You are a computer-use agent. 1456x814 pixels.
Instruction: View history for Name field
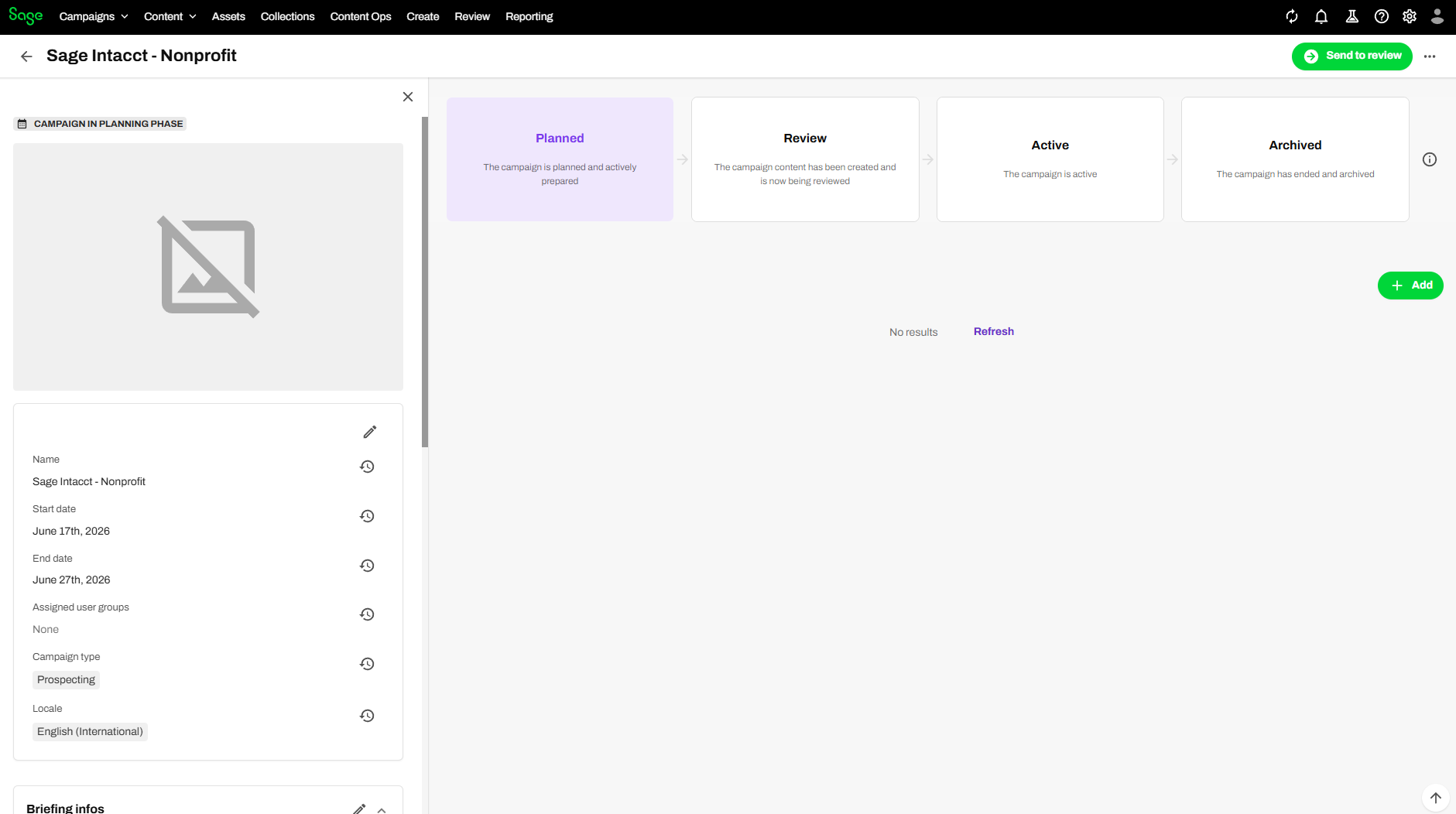tap(367, 467)
